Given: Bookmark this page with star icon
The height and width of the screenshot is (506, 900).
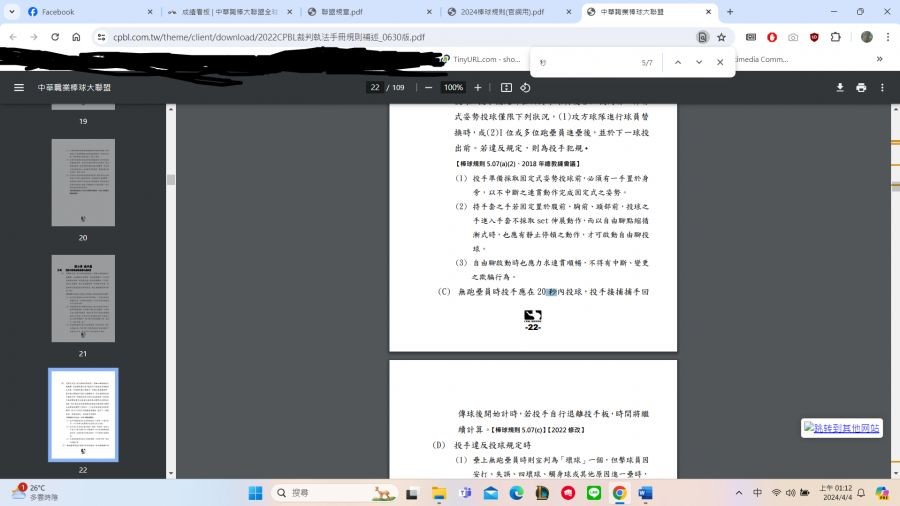Looking at the screenshot, I should 721,37.
